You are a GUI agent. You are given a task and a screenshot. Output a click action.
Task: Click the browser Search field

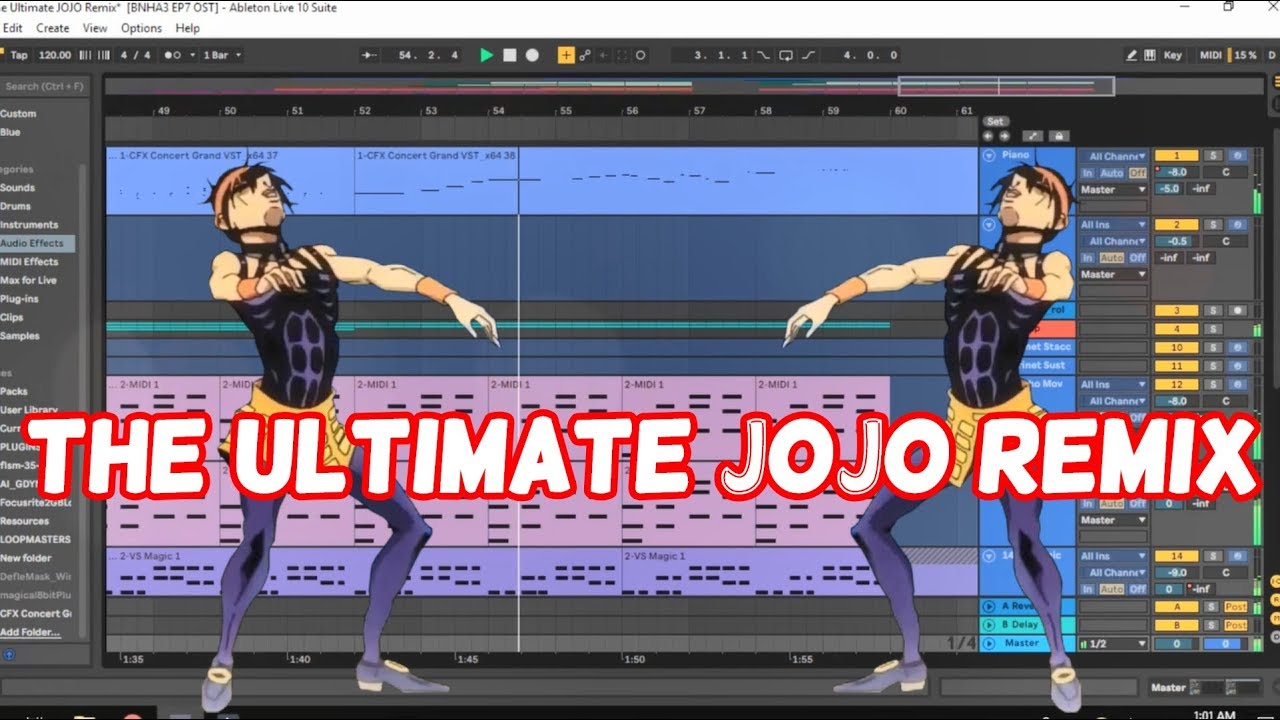coord(43,87)
